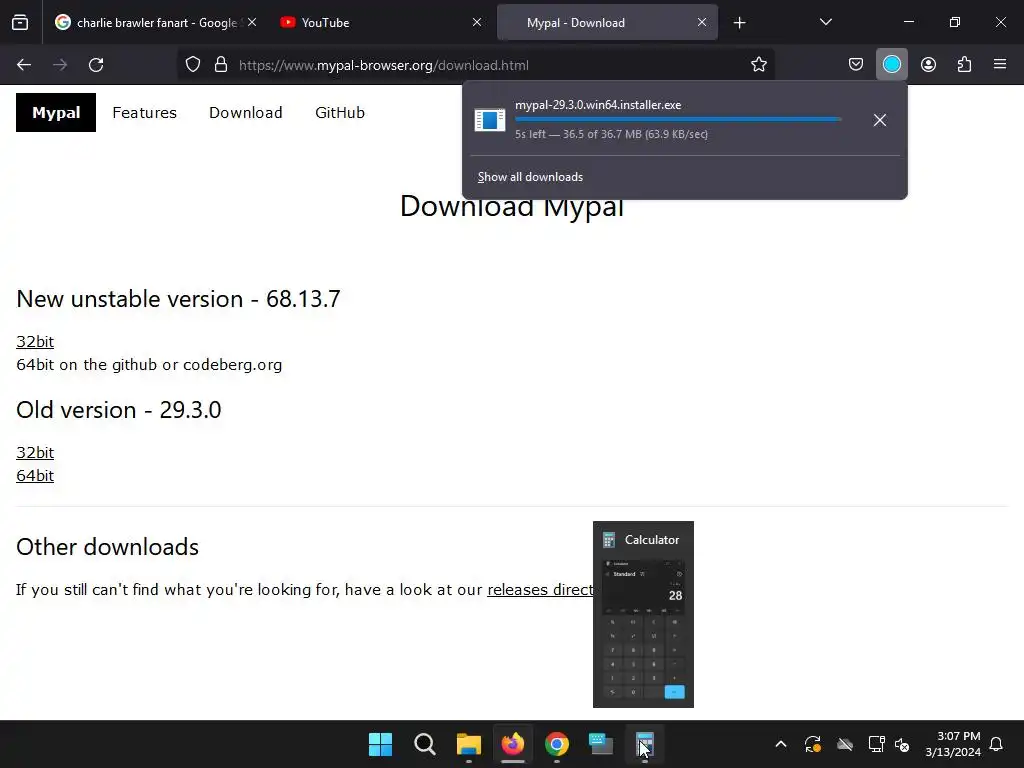Bookmark this page with the star
The width and height of the screenshot is (1024, 768).
pyautogui.click(x=758, y=65)
